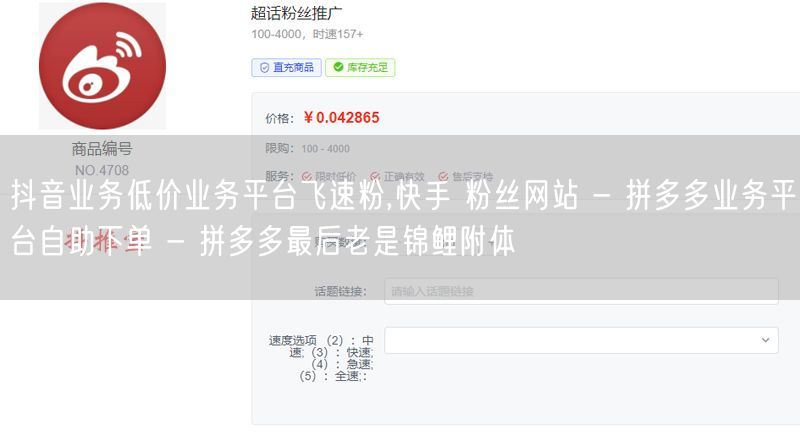
Task: Click the check icon beside 限时低价
Action: pos(307,176)
